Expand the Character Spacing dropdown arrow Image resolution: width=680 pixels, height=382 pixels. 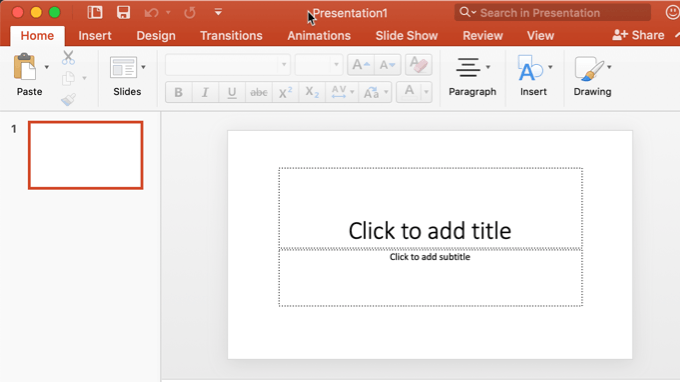352,92
